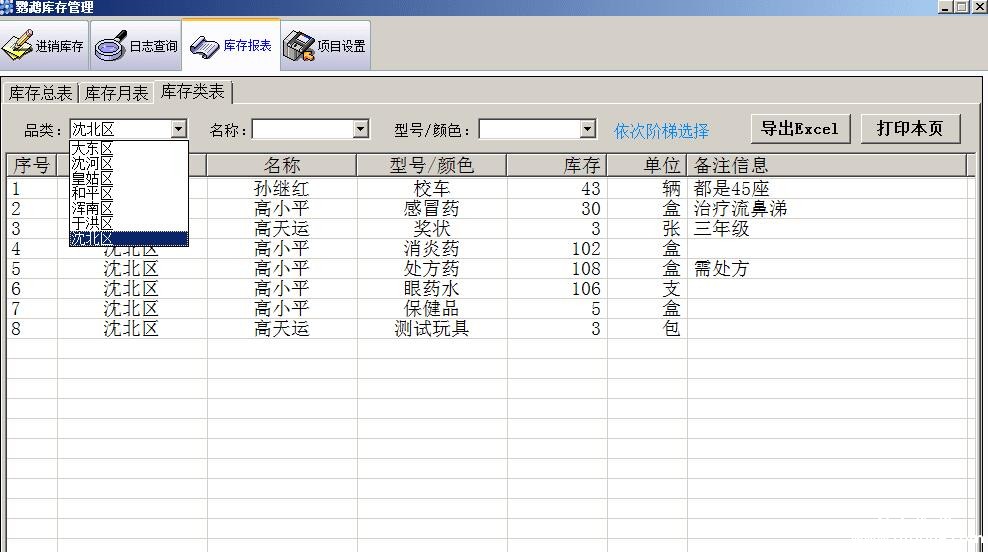Click the 备注信息 column header

(x=827, y=165)
